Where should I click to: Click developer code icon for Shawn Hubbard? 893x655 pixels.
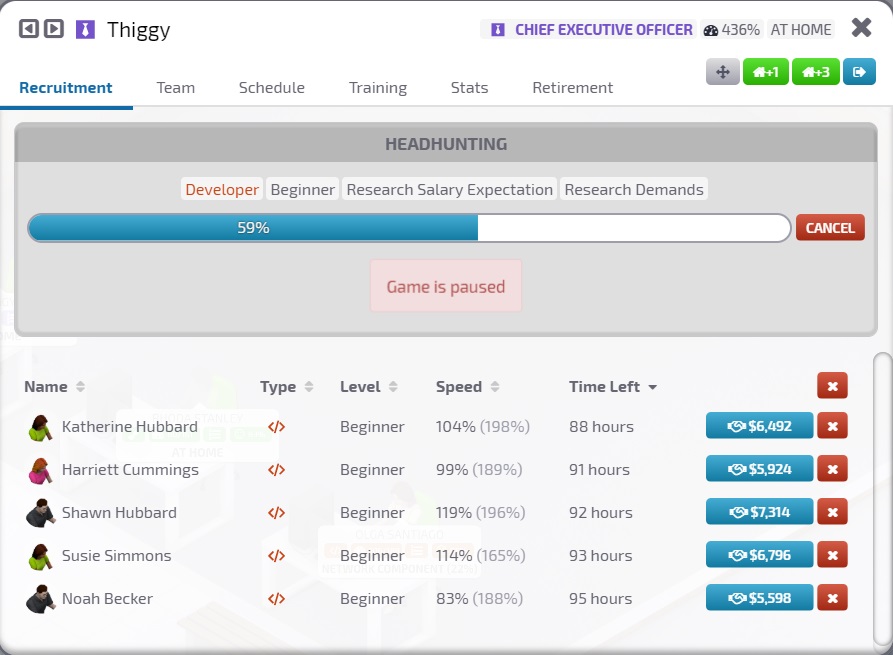coord(276,513)
